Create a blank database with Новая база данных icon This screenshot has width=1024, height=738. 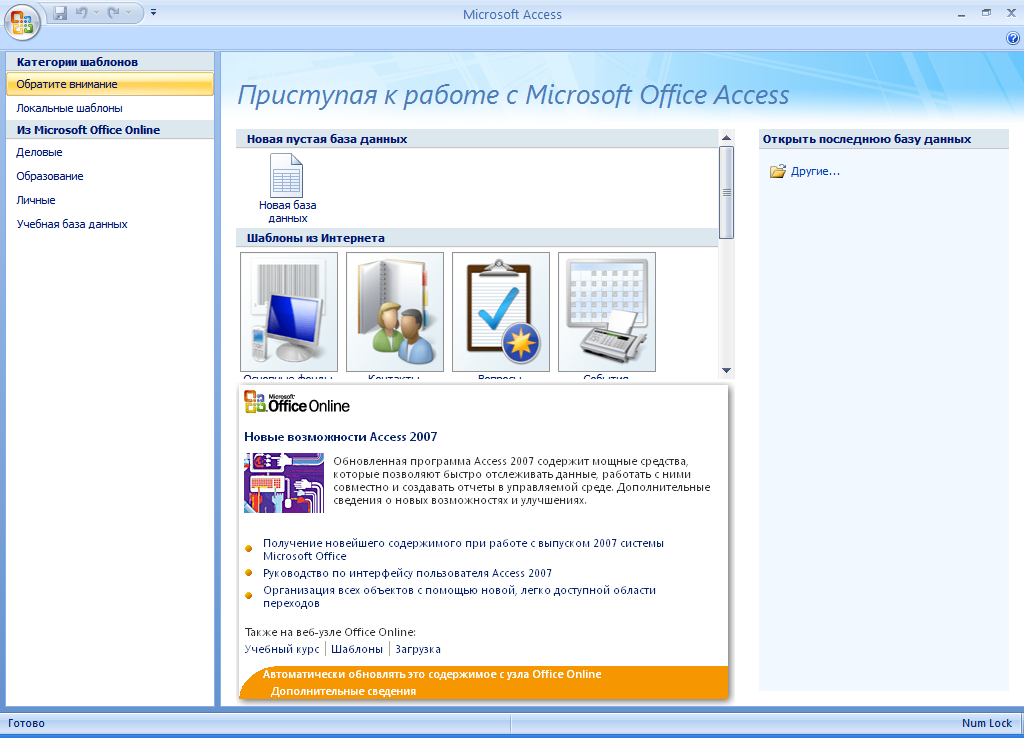[x=287, y=189]
